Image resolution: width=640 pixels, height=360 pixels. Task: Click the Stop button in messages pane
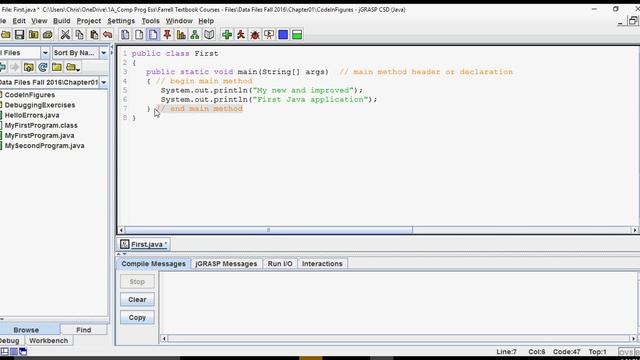(137, 282)
